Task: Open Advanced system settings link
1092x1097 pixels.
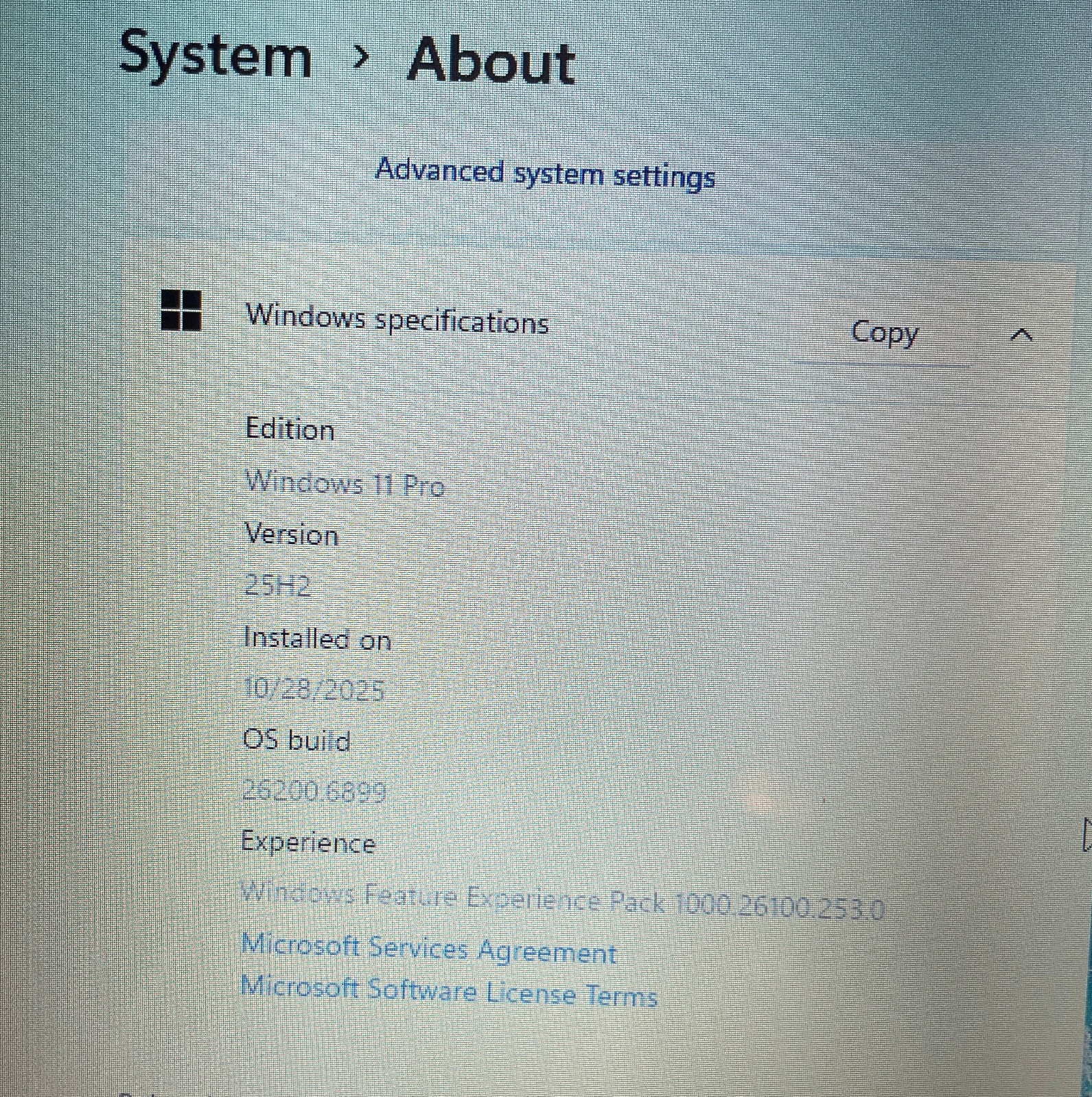Action: [x=546, y=173]
